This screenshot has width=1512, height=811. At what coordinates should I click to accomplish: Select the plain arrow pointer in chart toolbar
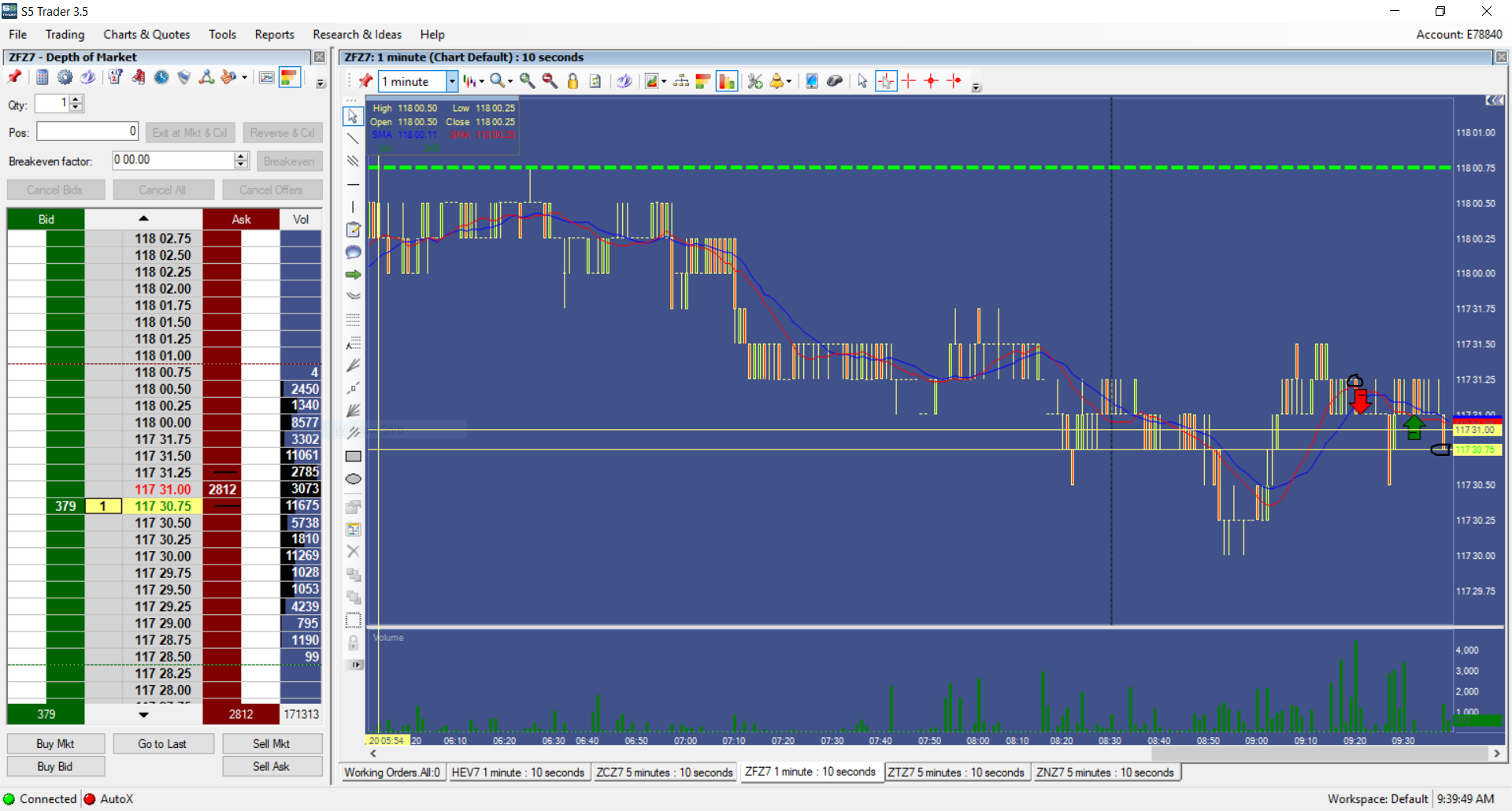tap(862, 81)
